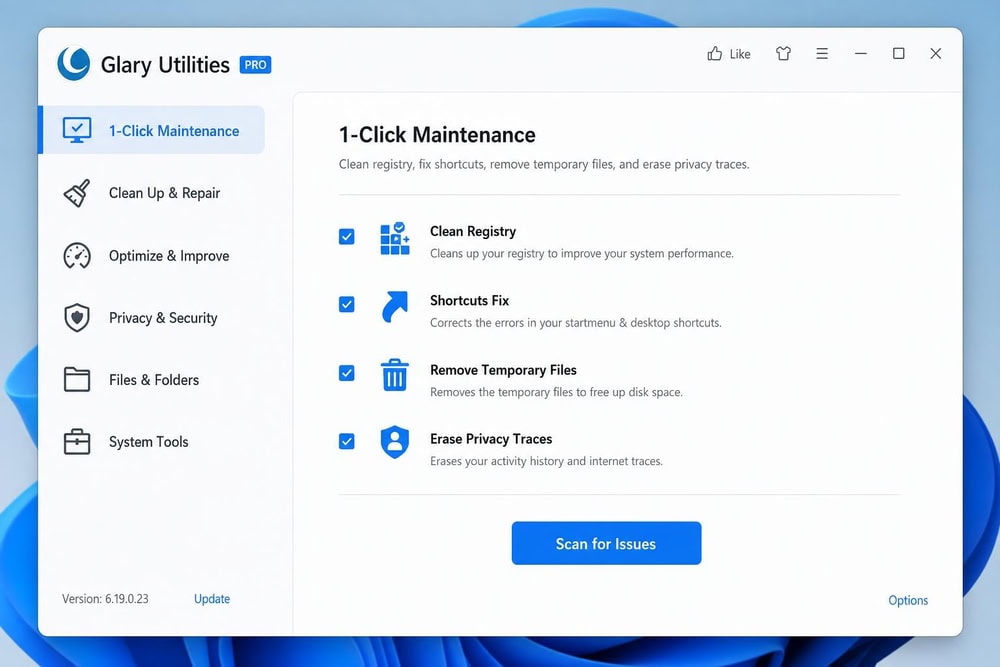Click 'Removes the temporary files' description

click(x=556, y=392)
